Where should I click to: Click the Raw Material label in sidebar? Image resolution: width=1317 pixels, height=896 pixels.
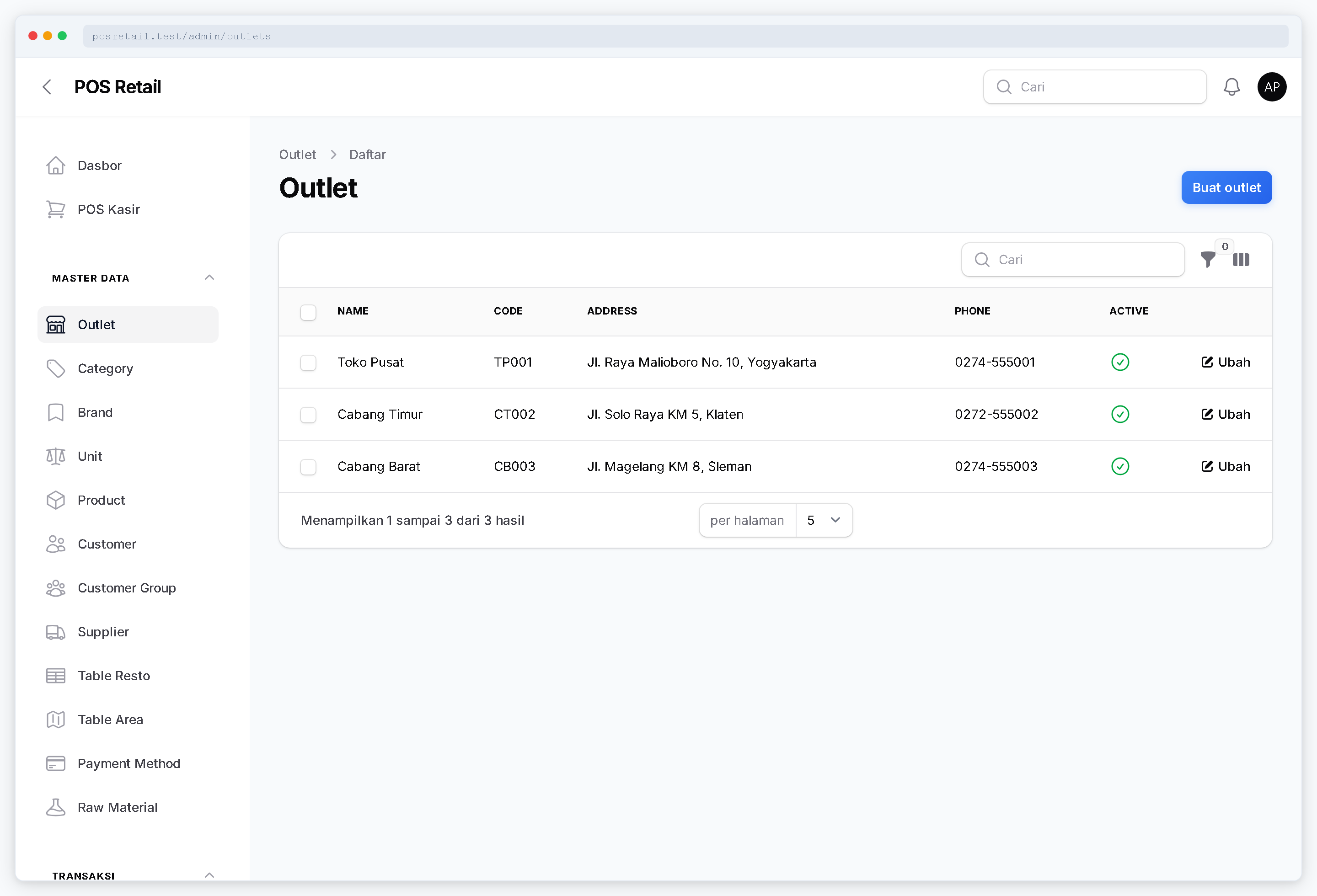[118, 808]
